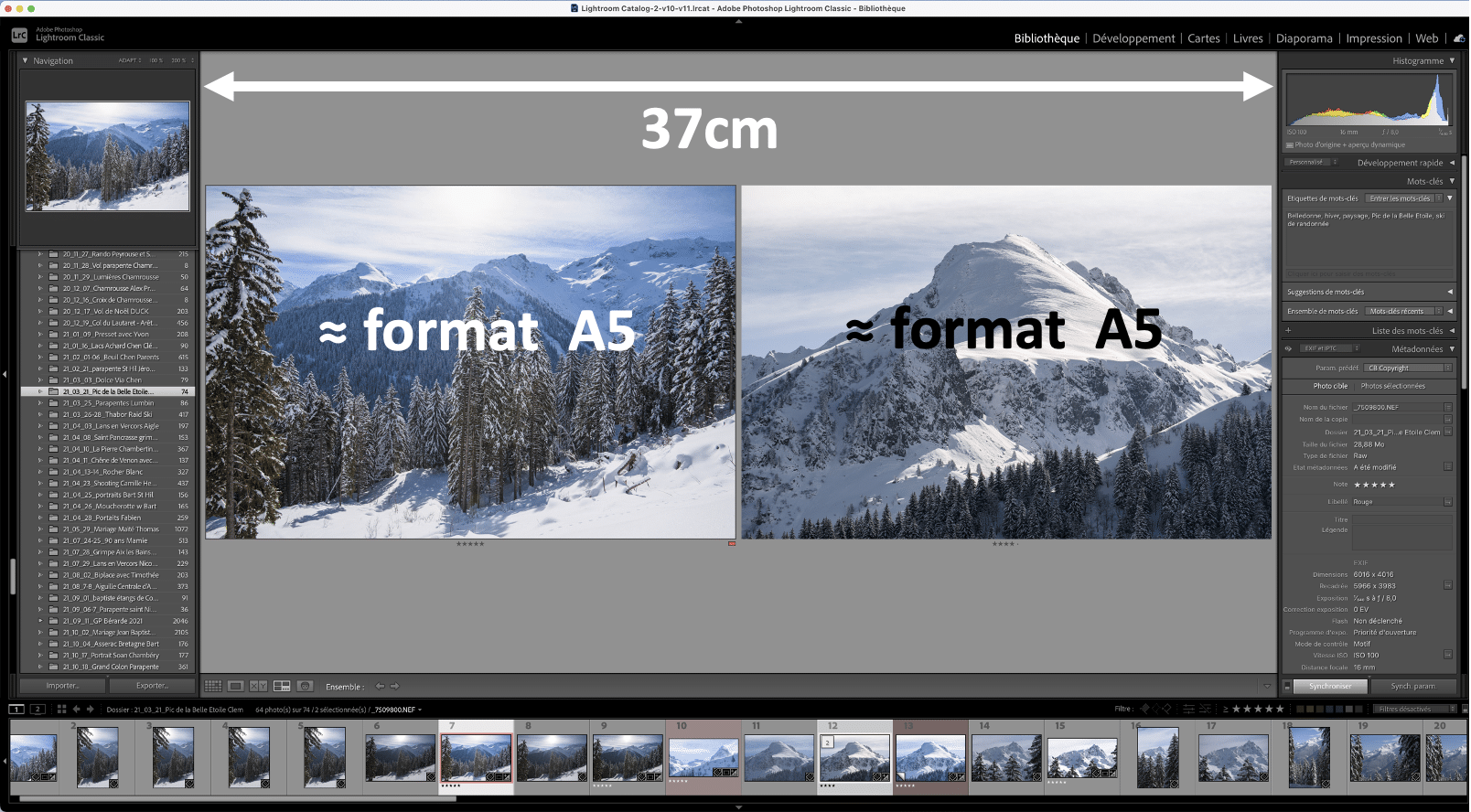Click the Exporter button
The height and width of the screenshot is (812, 1471).
click(x=152, y=686)
